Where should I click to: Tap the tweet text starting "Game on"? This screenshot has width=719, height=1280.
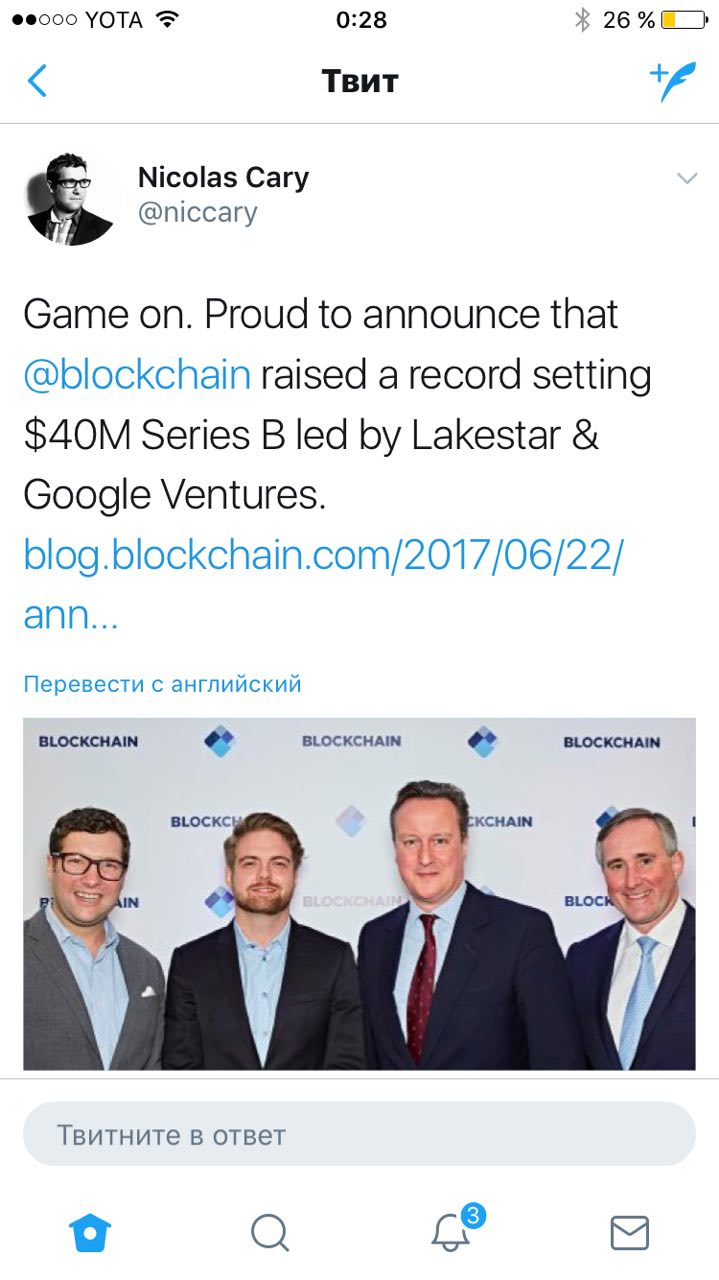(x=320, y=314)
